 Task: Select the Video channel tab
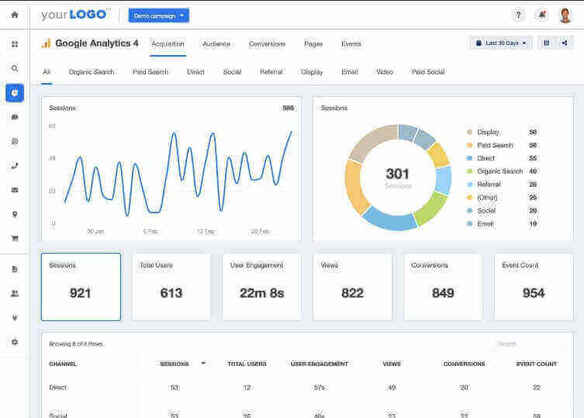[385, 72]
